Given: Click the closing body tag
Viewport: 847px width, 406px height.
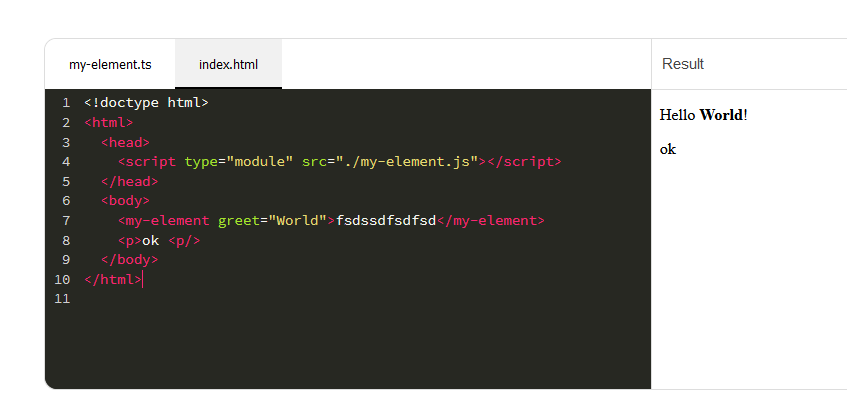Looking at the screenshot, I should [130, 260].
